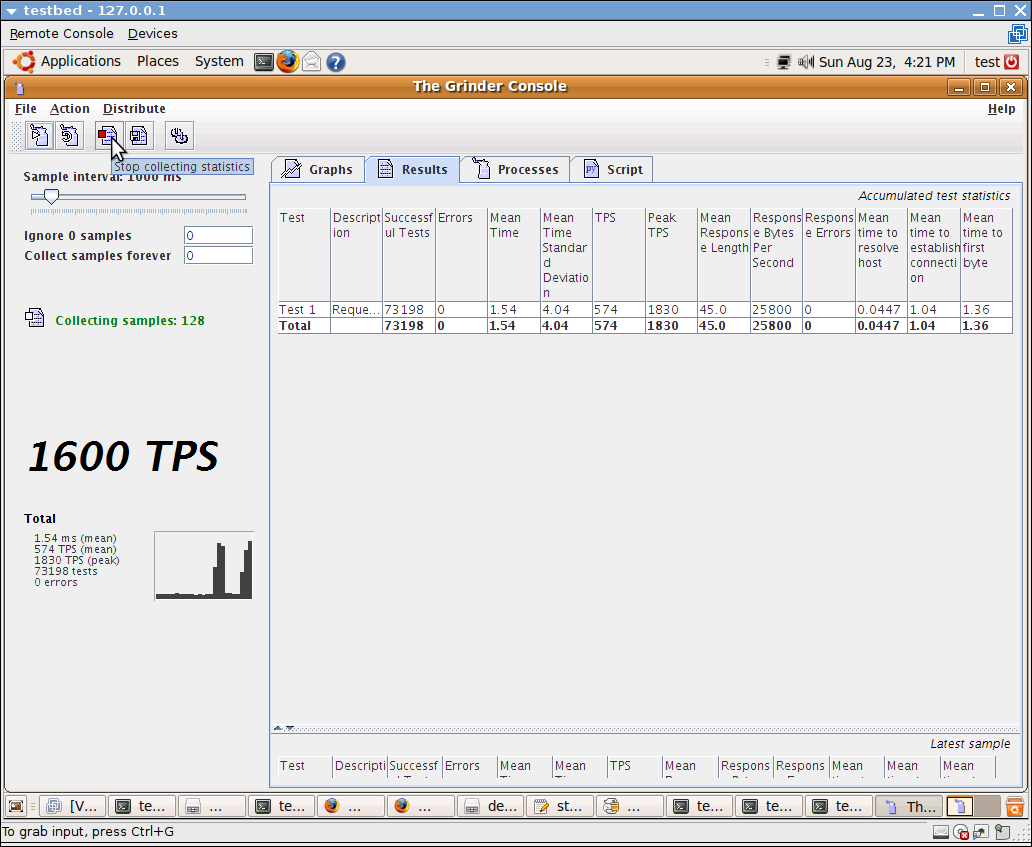Open the Remote Console menu
The width and height of the screenshot is (1032, 847).
point(61,34)
